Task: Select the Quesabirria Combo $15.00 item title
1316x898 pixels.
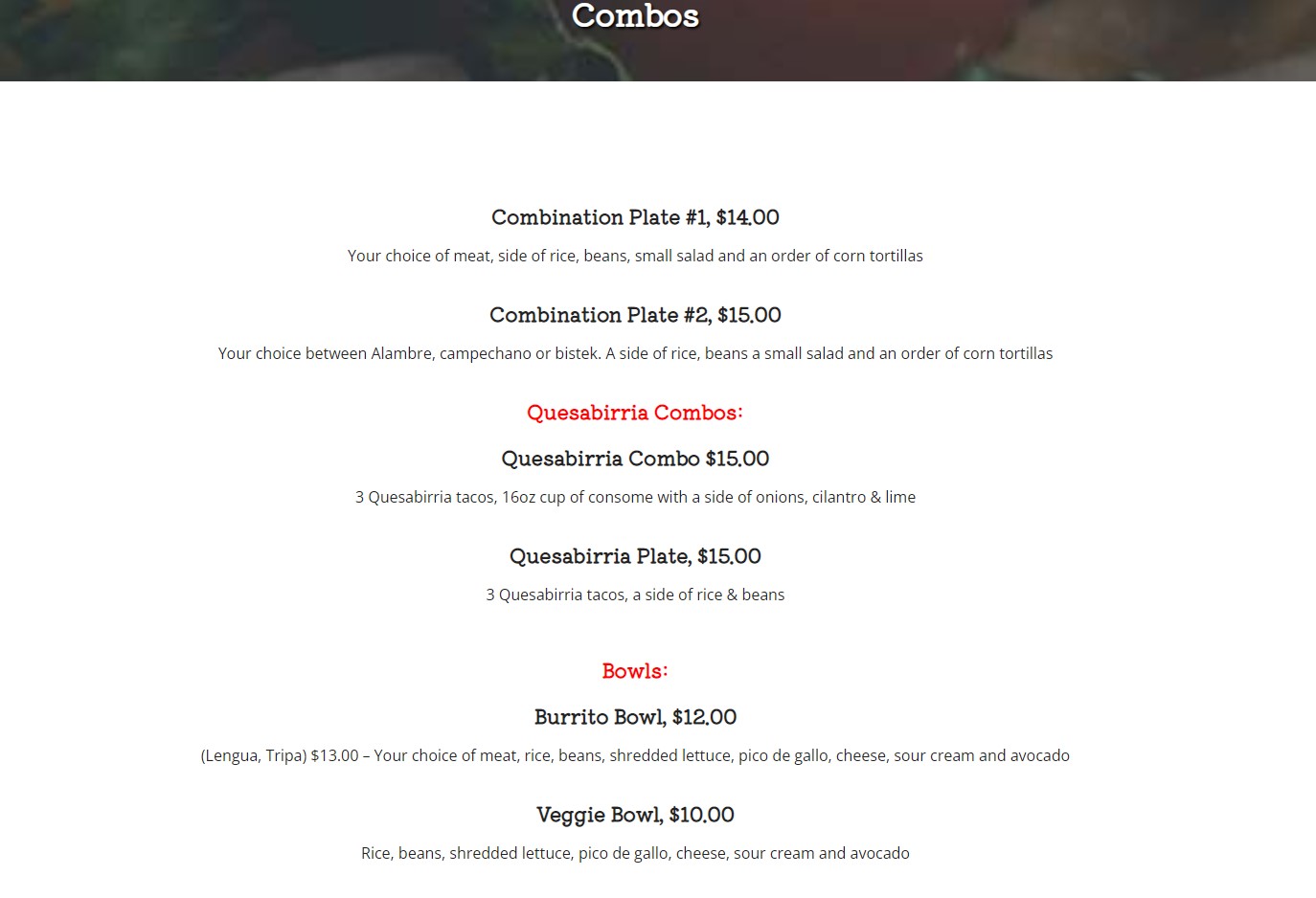Action: pos(635,459)
